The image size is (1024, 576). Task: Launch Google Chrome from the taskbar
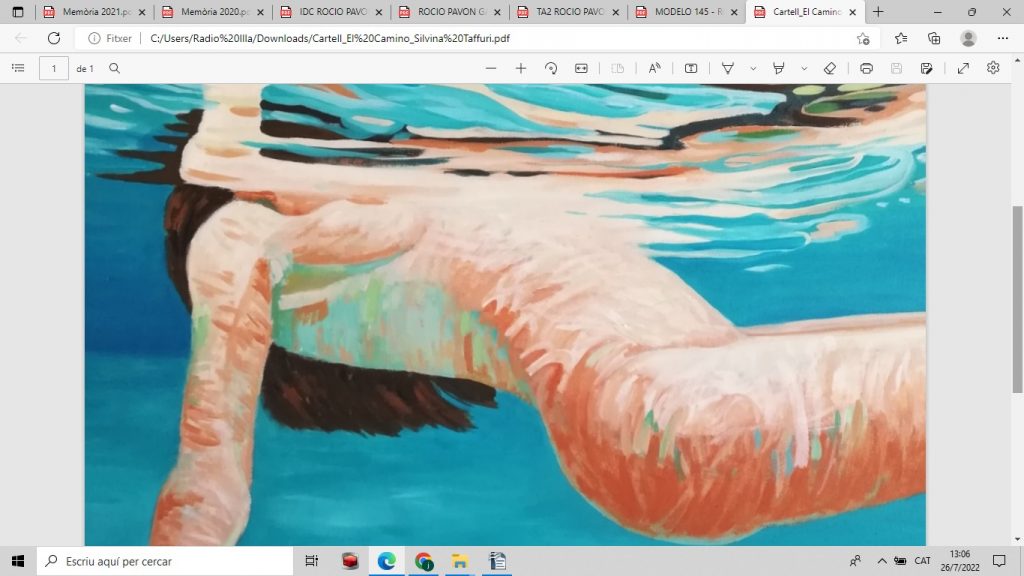[x=423, y=561]
